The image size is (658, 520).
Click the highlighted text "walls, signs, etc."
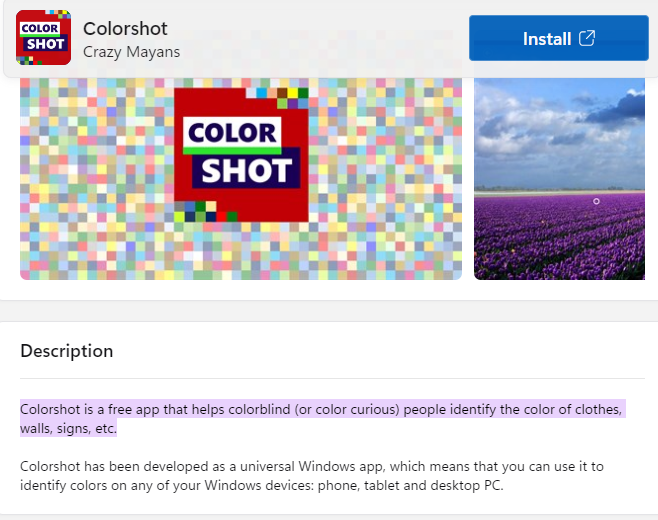point(68,428)
